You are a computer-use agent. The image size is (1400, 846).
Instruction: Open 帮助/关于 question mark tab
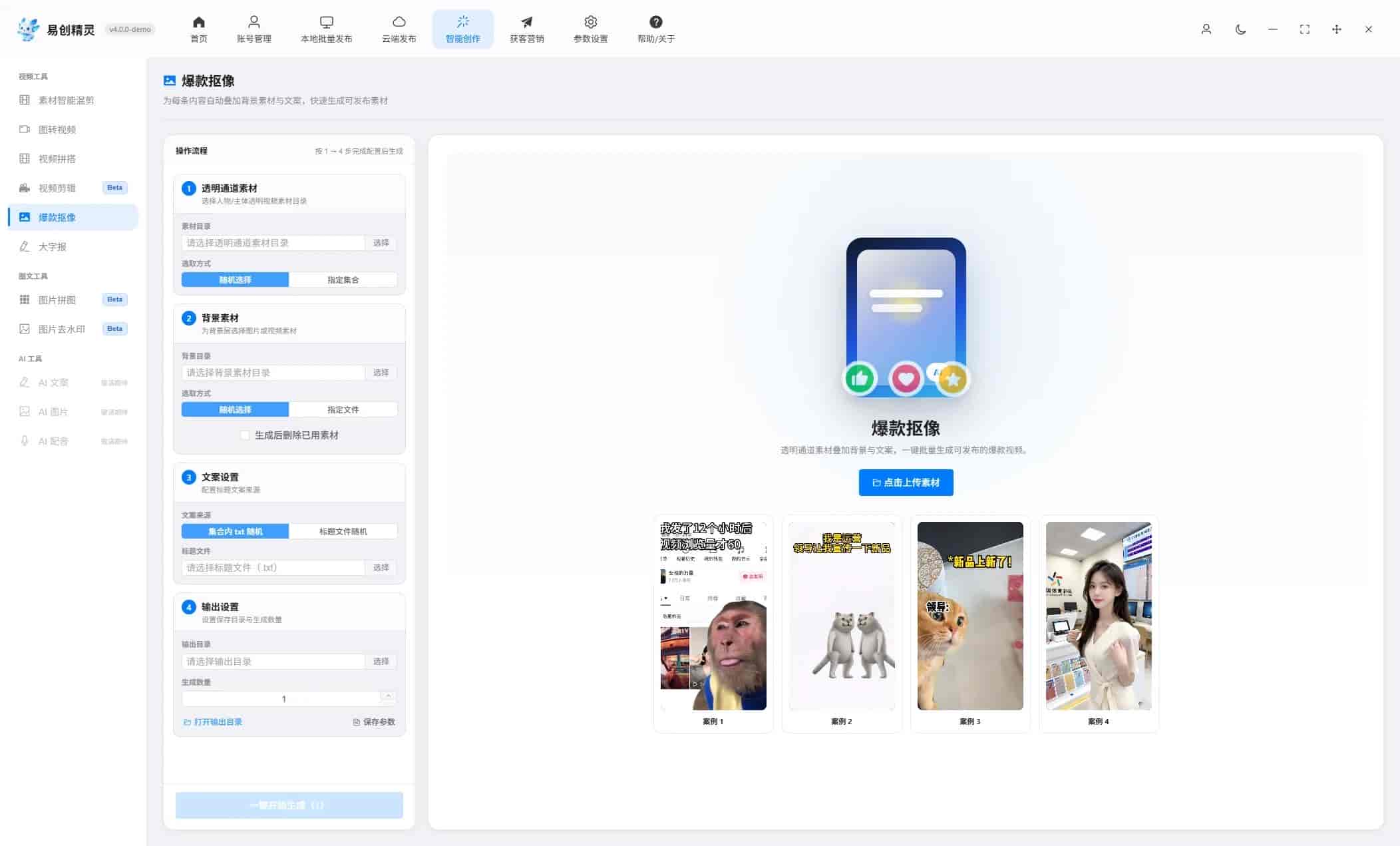[x=655, y=29]
